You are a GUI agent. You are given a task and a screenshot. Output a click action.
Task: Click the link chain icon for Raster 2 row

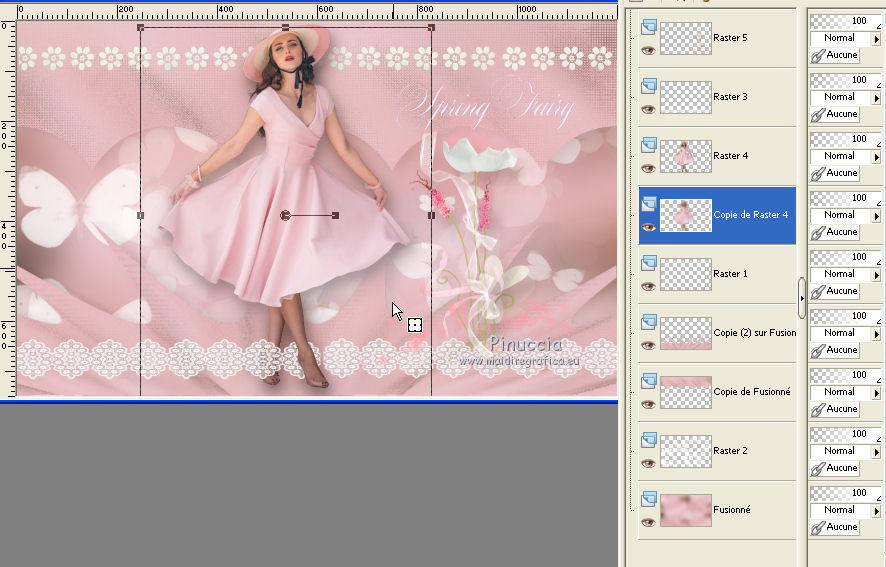point(818,468)
